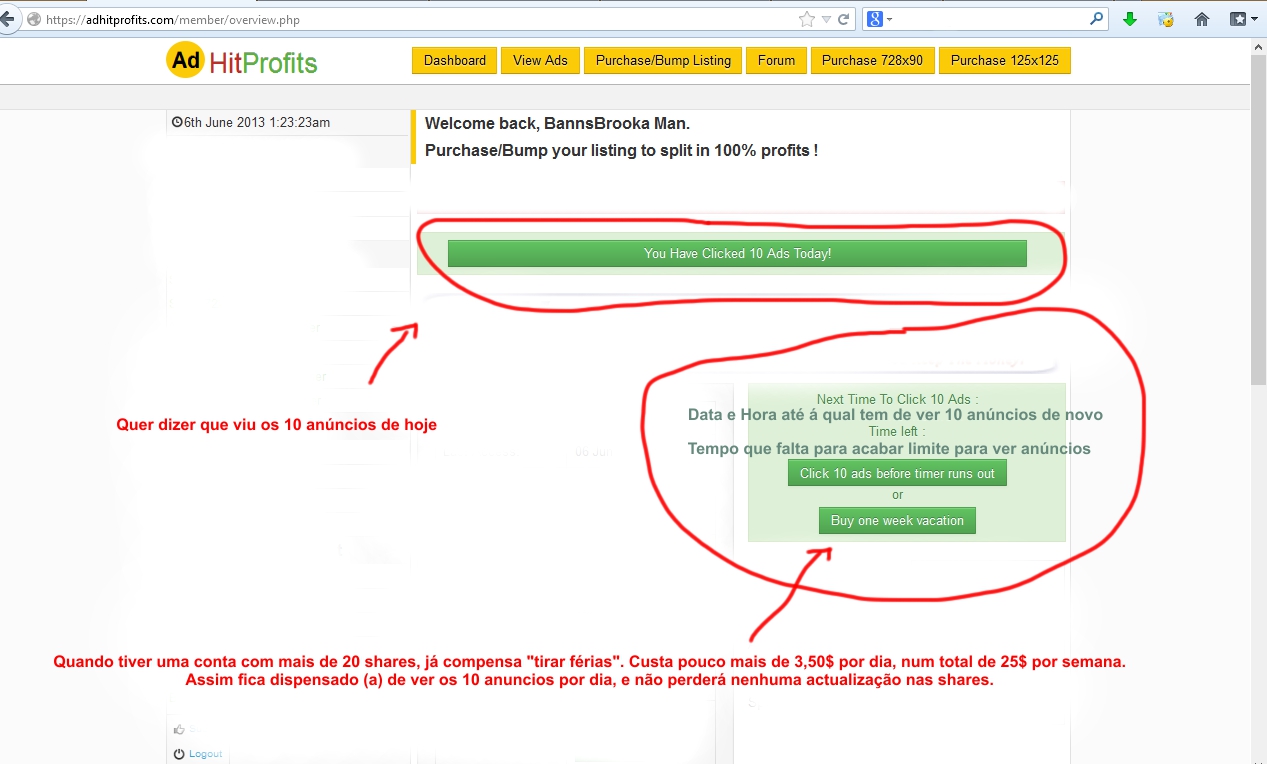Viewport: 1267px width, 764px height.
Task: Open Google search engine selector
Action: click(879, 19)
